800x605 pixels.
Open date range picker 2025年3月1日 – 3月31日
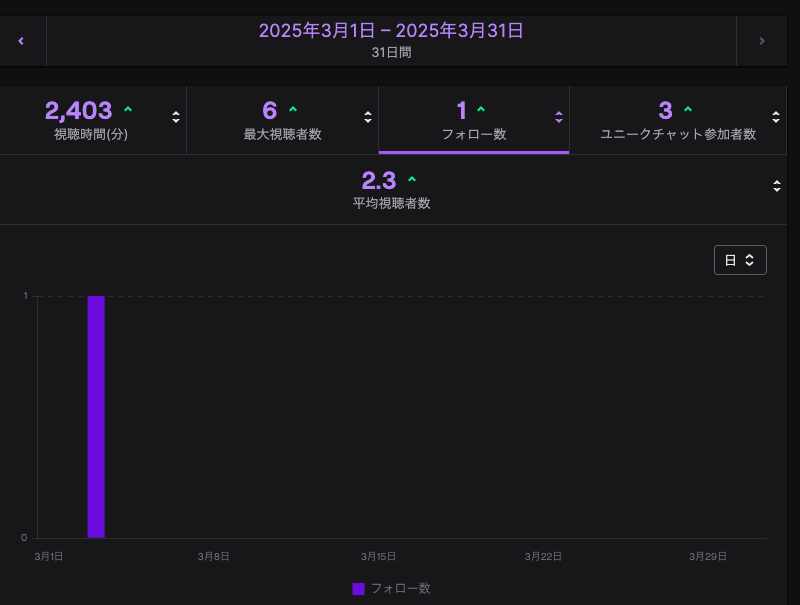[x=391, y=40]
